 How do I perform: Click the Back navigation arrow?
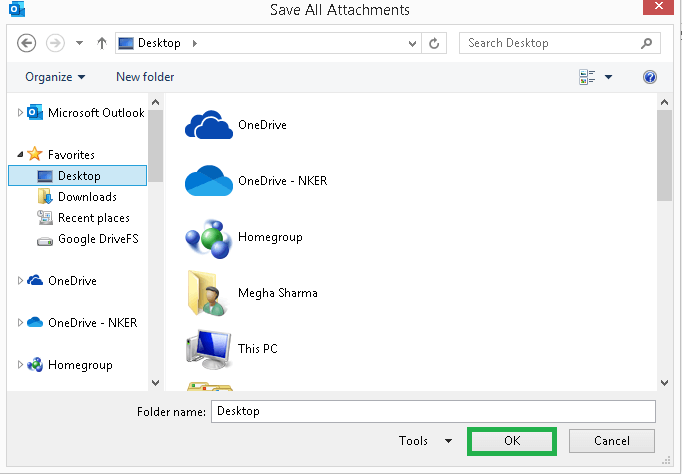point(26,43)
